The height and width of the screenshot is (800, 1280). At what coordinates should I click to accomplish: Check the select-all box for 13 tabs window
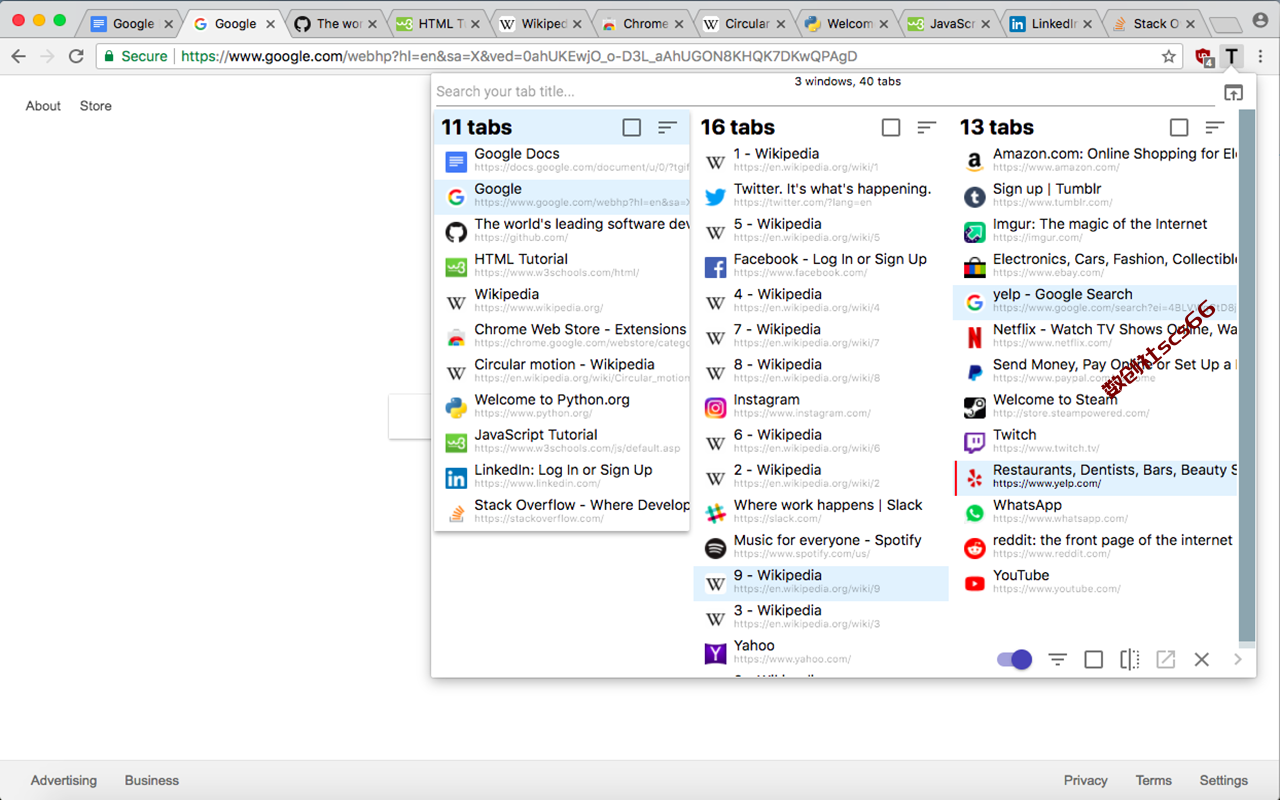pyautogui.click(x=1178, y=127)
